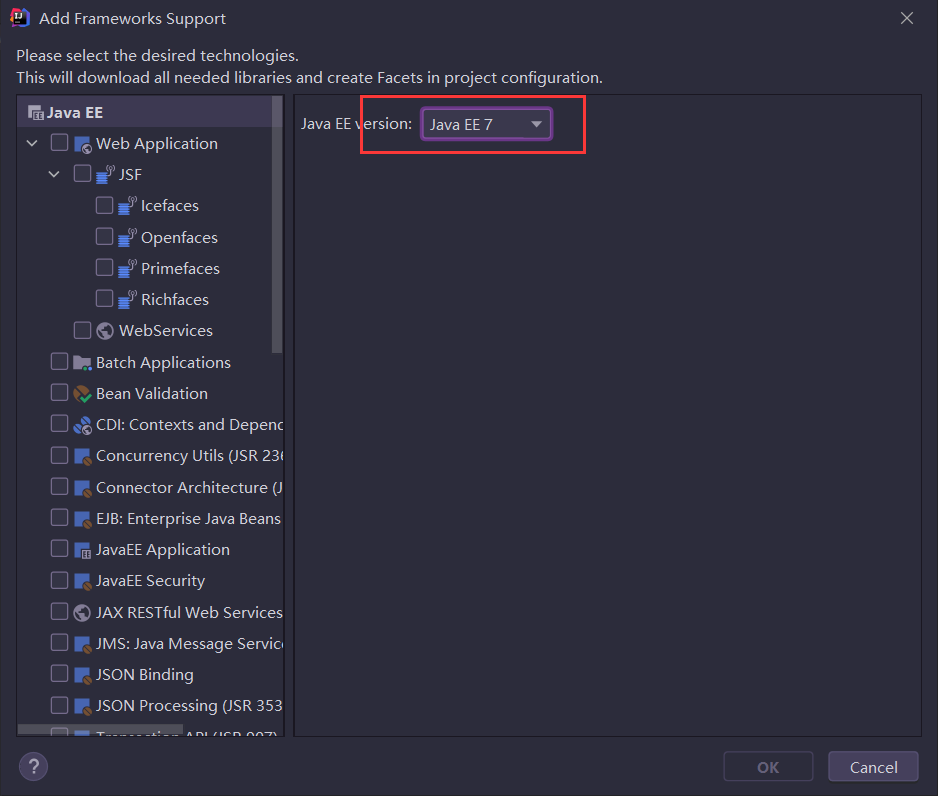Click the Bean Validation icon
The width and height of the screenshot is (938, 796).
(83, 394)
